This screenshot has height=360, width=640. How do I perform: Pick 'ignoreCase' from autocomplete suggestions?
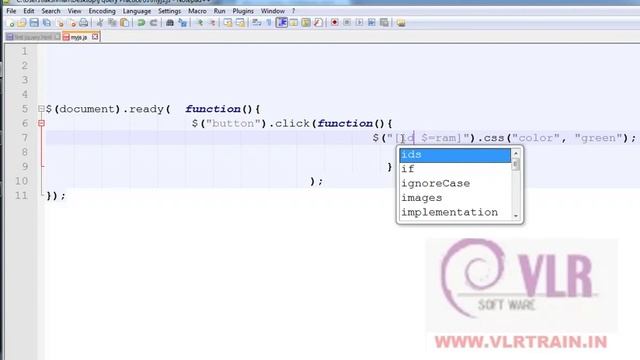[x=455, y=183]
